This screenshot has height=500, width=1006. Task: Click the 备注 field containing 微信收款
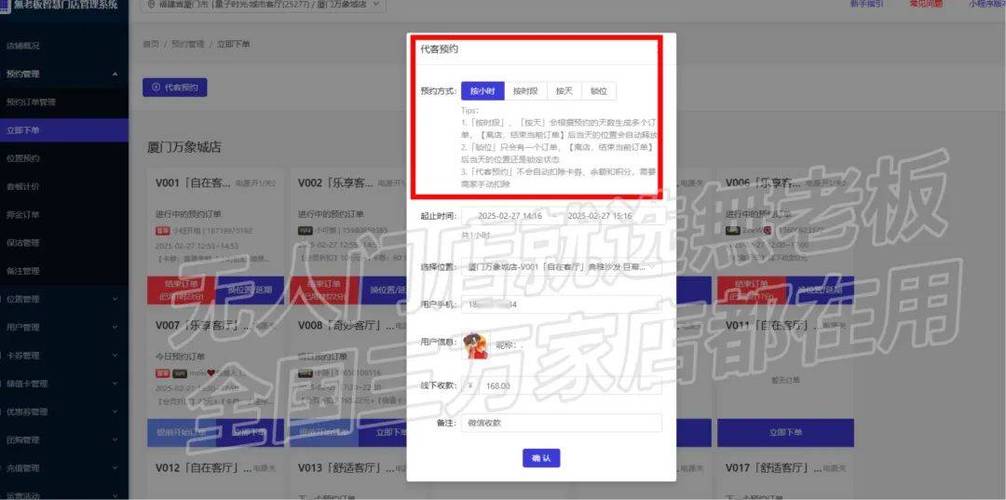click(x=561, y=423)
